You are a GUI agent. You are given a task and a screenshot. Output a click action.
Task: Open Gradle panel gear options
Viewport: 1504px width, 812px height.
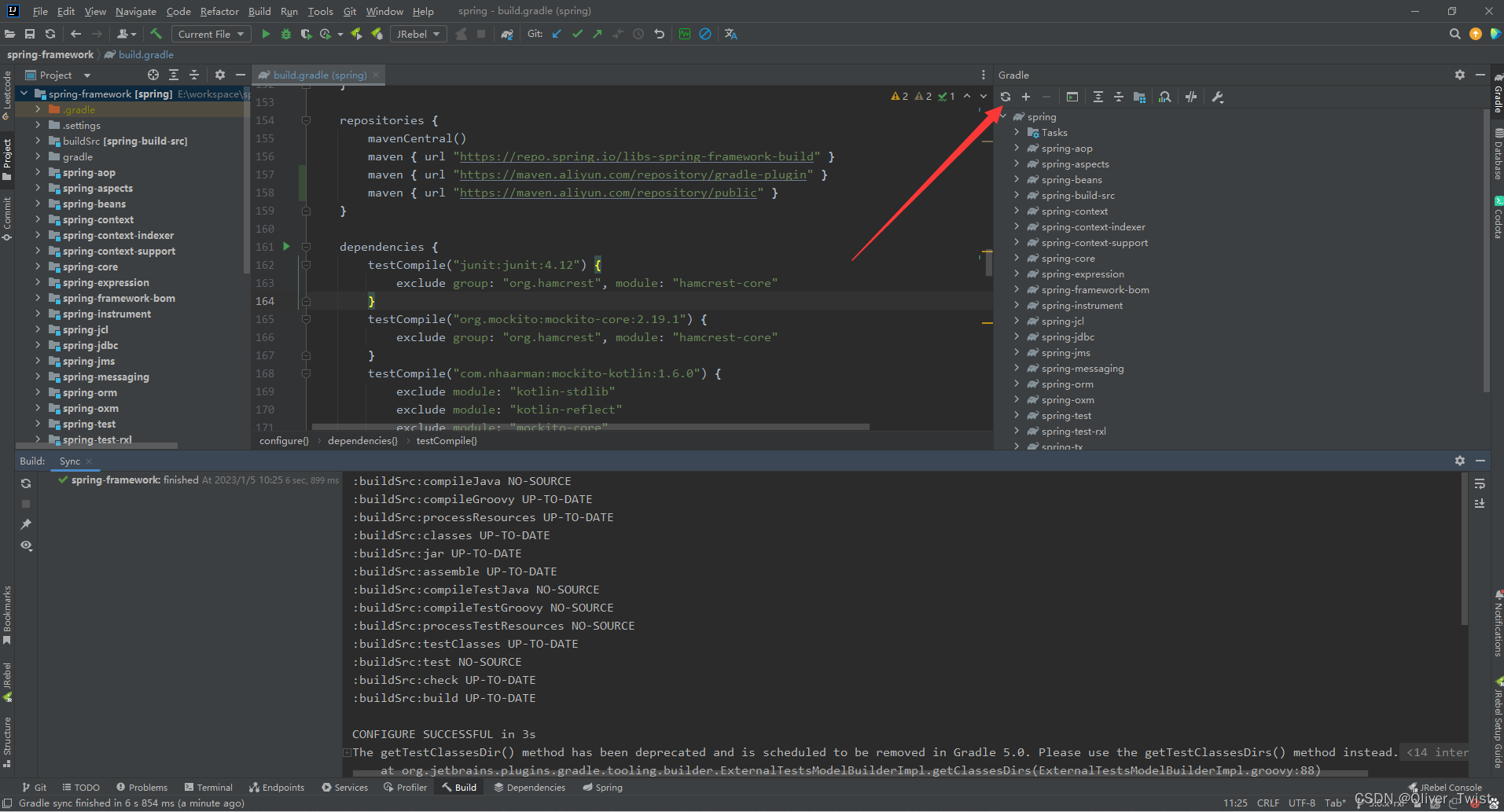tap(1460, 75)
